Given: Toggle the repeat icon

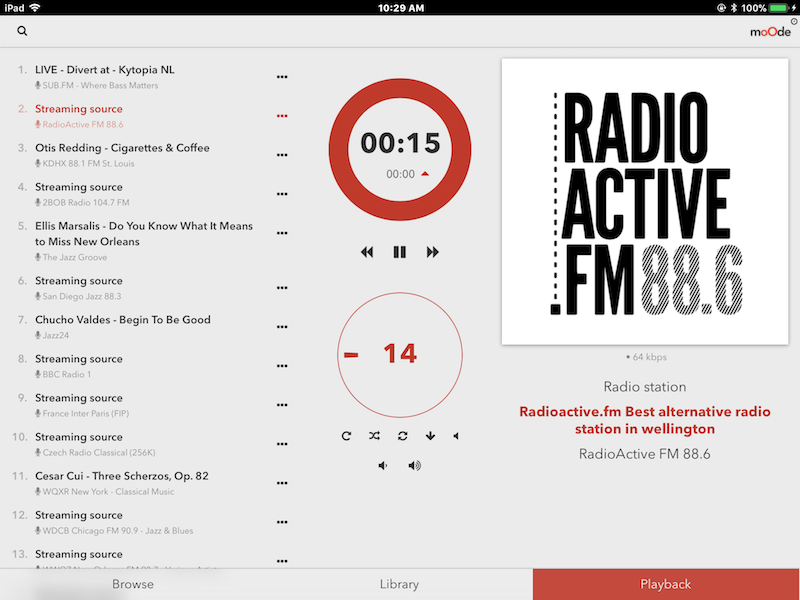Looking at the screenshot, I should (x=346, y=436).
